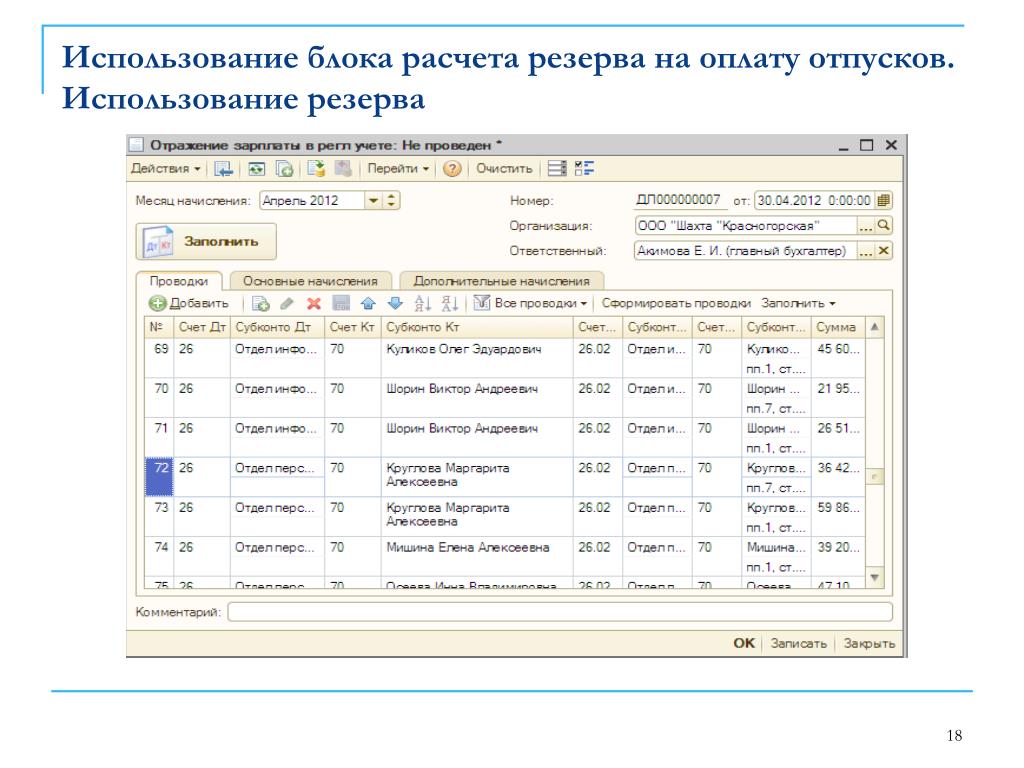Open the Все проводки filter dropdown
The height and width of the screenshot is (768, 1024).
pyautogui.click(x=541, y=303)
